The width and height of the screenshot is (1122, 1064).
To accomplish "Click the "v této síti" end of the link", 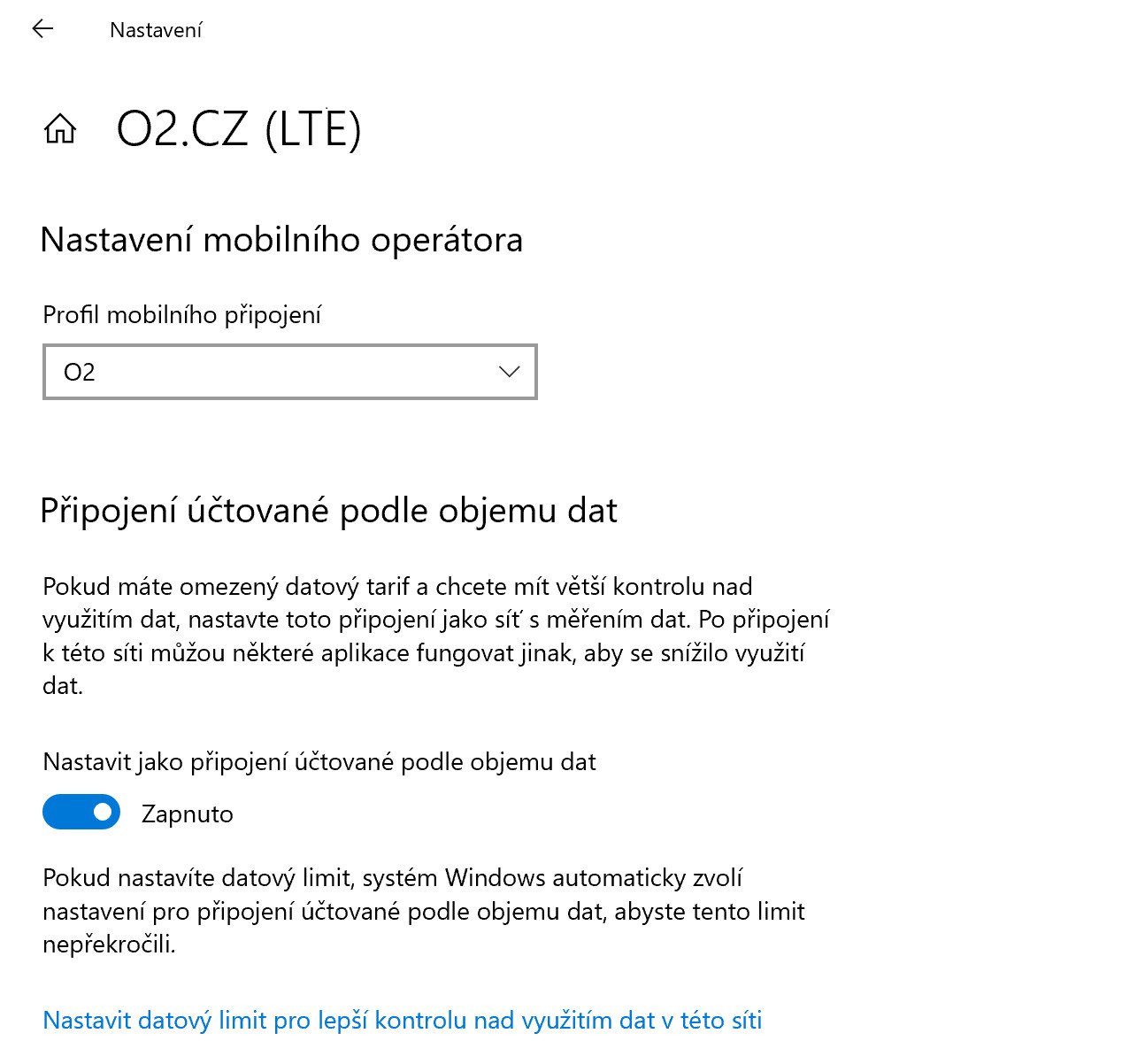I will point(712,1021).
